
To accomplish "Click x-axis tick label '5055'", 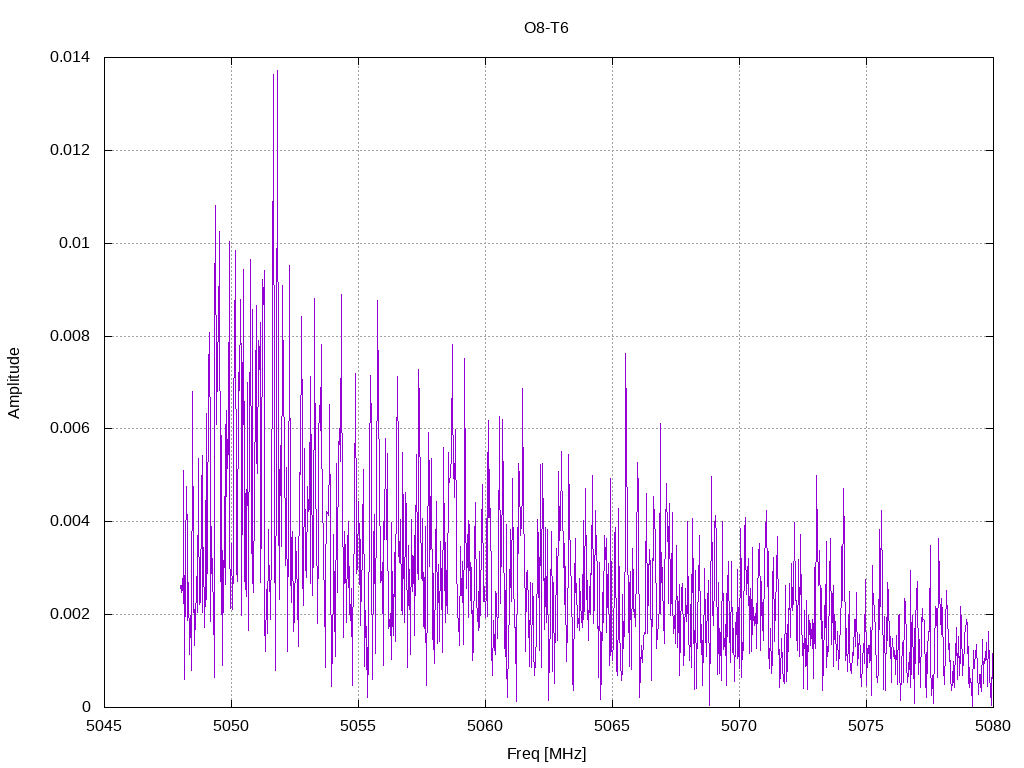I will point(358,726).
